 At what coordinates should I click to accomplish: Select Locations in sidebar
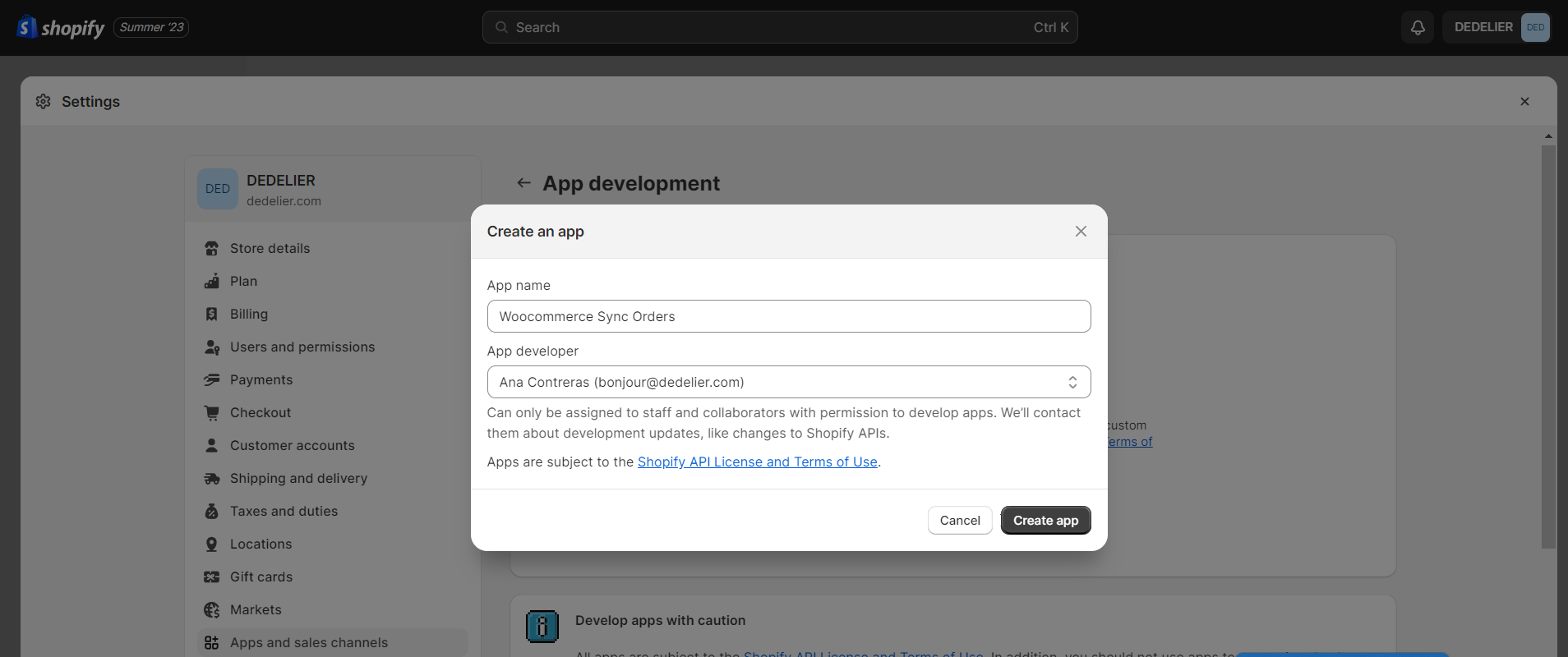tap(333, 544)
